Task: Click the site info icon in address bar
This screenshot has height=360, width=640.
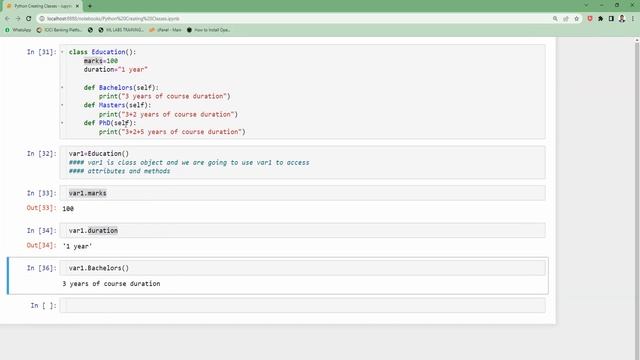Action: coord(42,18)
